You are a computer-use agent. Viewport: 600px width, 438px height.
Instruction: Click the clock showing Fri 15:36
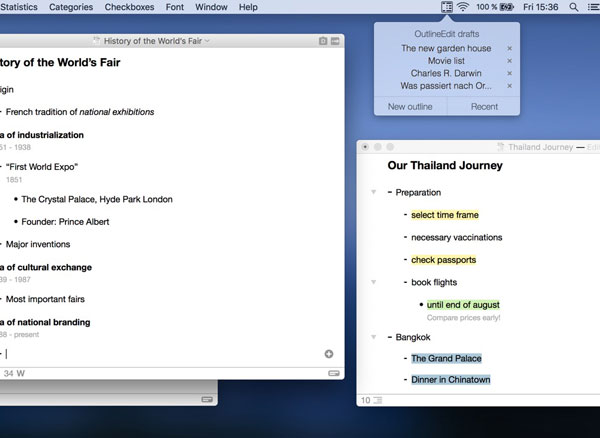click(540, 7)
